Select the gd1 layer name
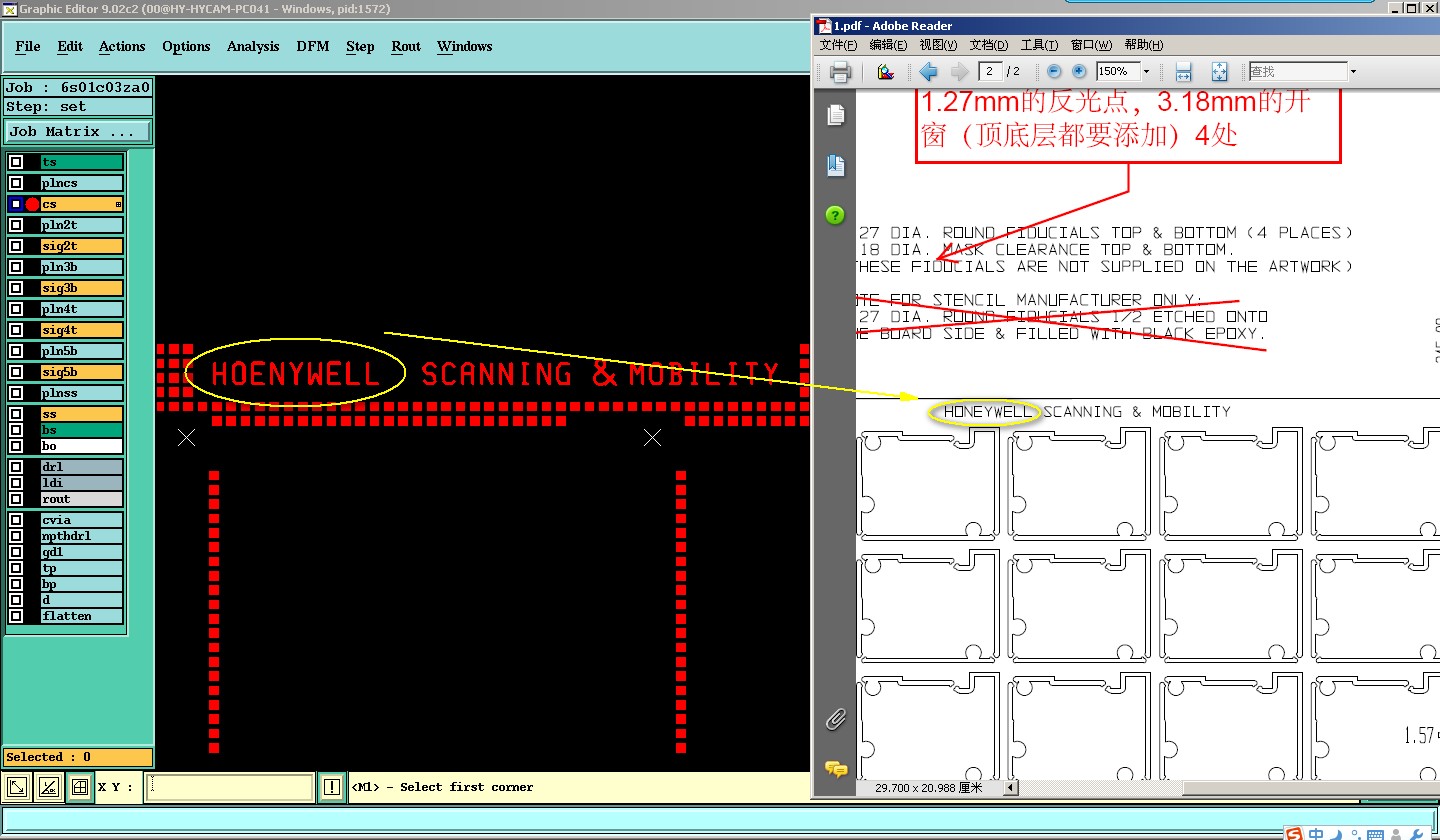This screenshot has height=840, width=1440. click(x=82, y=552)
